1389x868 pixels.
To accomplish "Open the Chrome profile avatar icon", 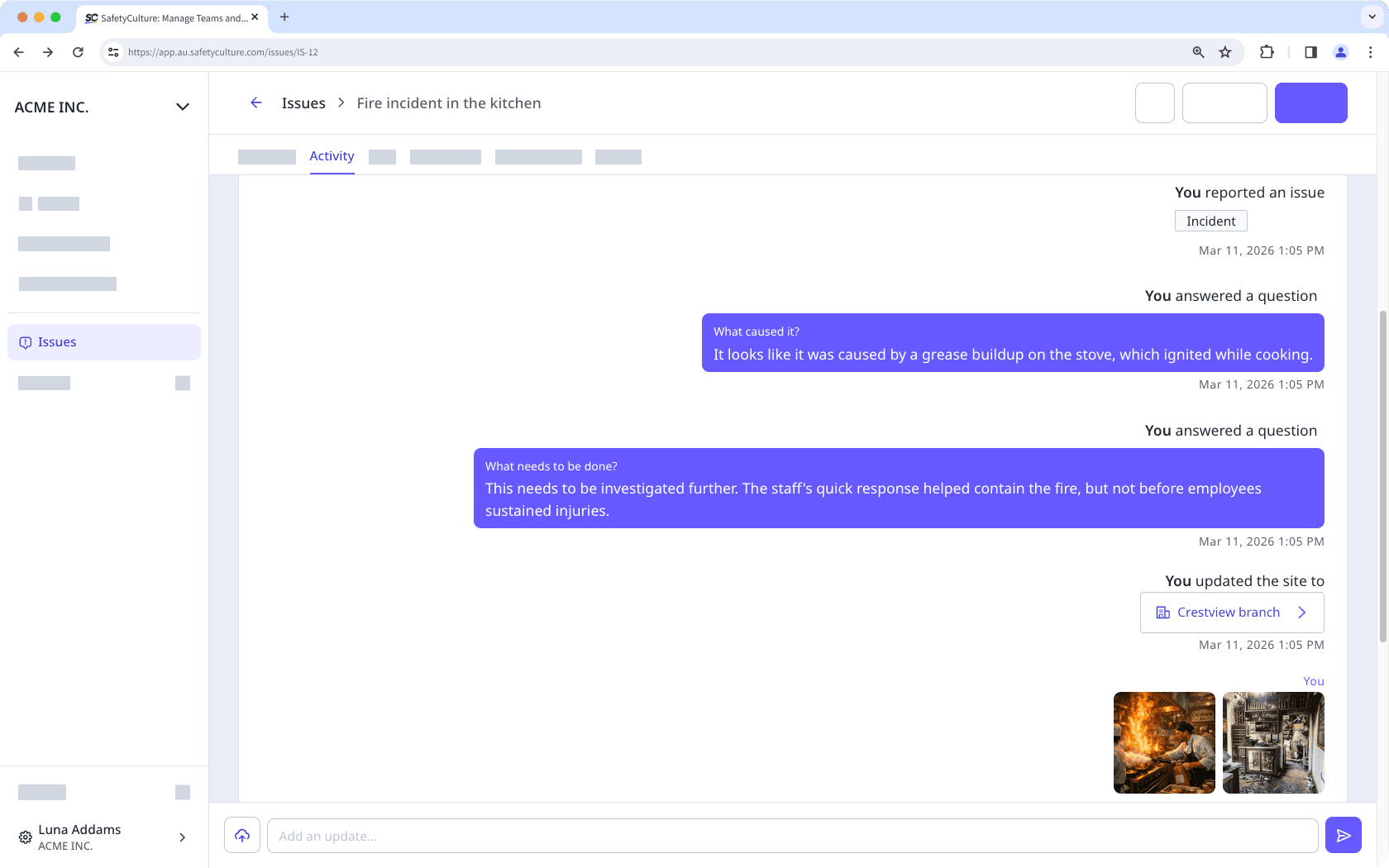I will pos(1340,52).
